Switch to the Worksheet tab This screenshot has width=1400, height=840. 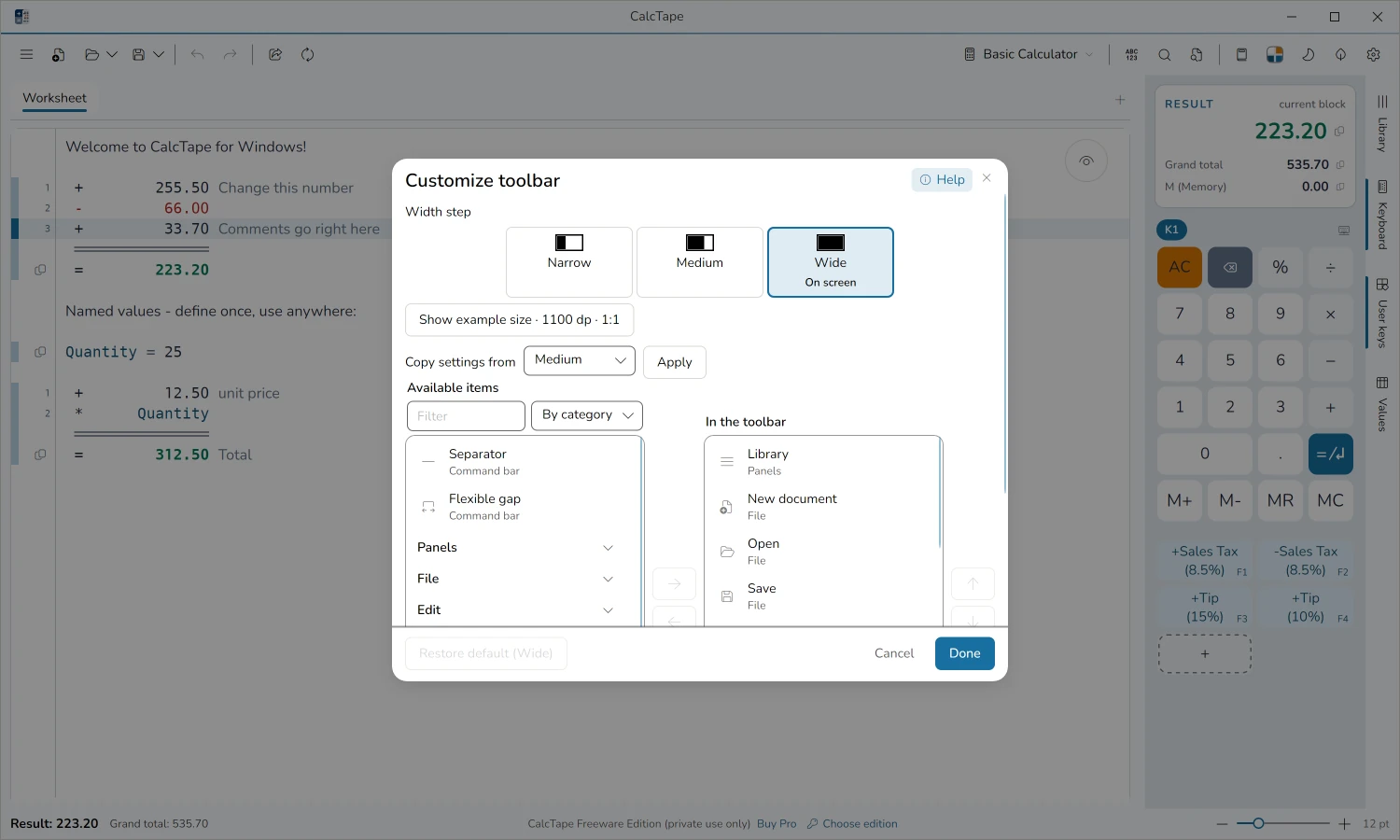click(x=54, y=98)
